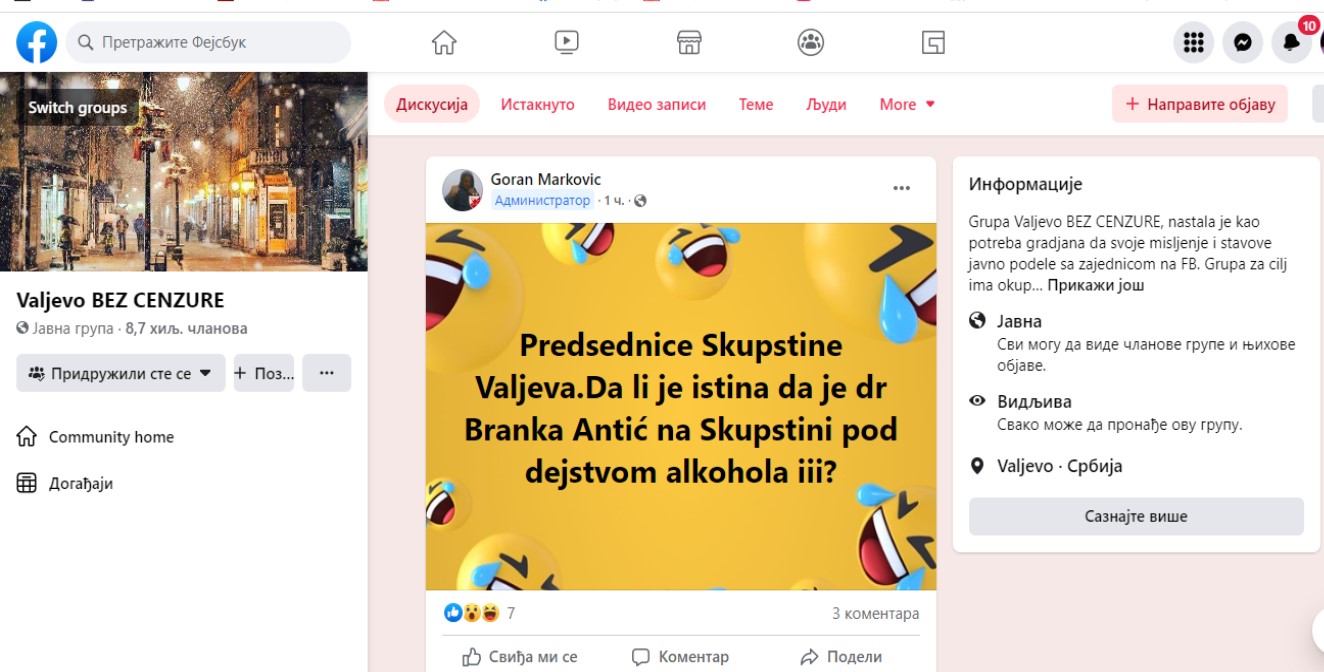
Task: Like the post with Свиђа ми се
Action: click(520, 657)
